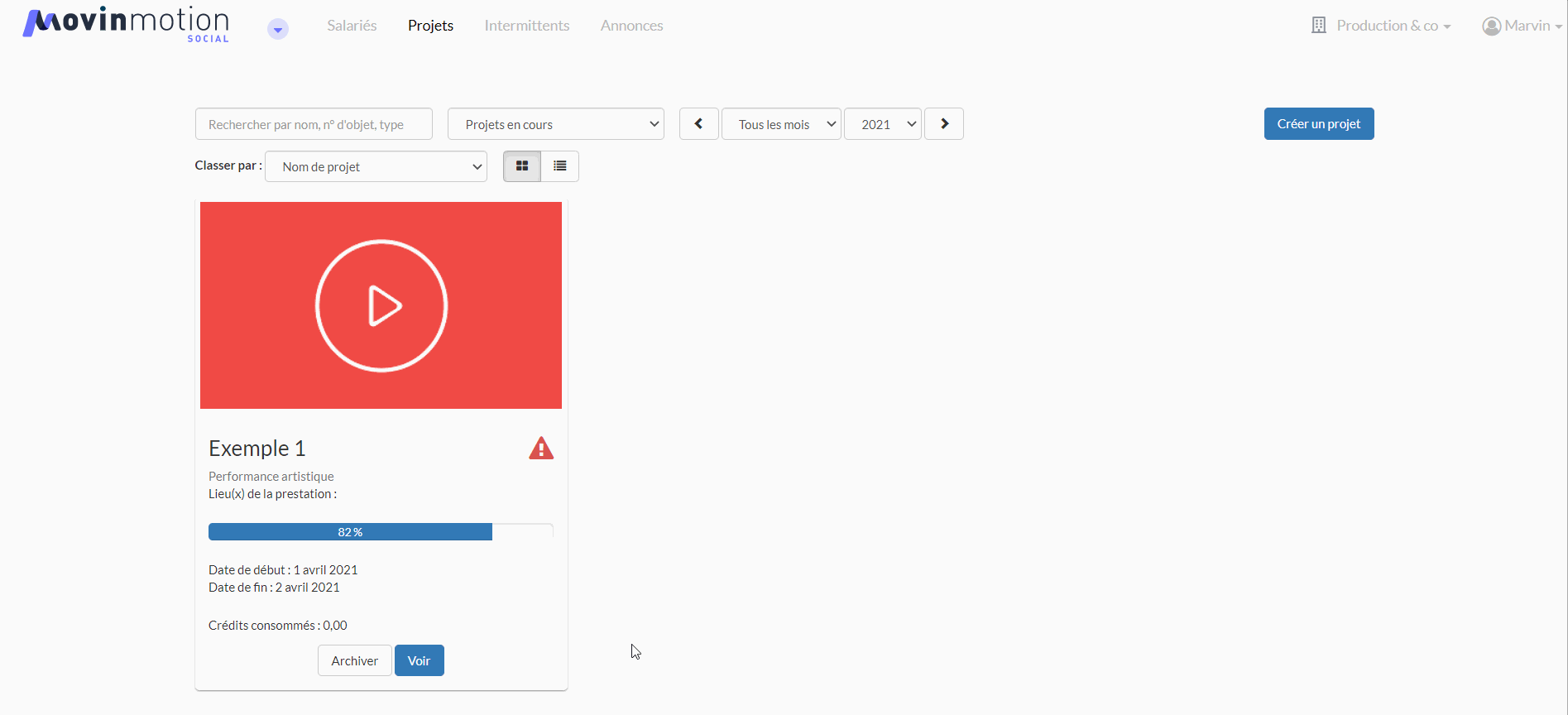Open the Nom de projet sort dropdown
The height and width of the screenshot is (715, 1568).
click(x=376, y=166)
